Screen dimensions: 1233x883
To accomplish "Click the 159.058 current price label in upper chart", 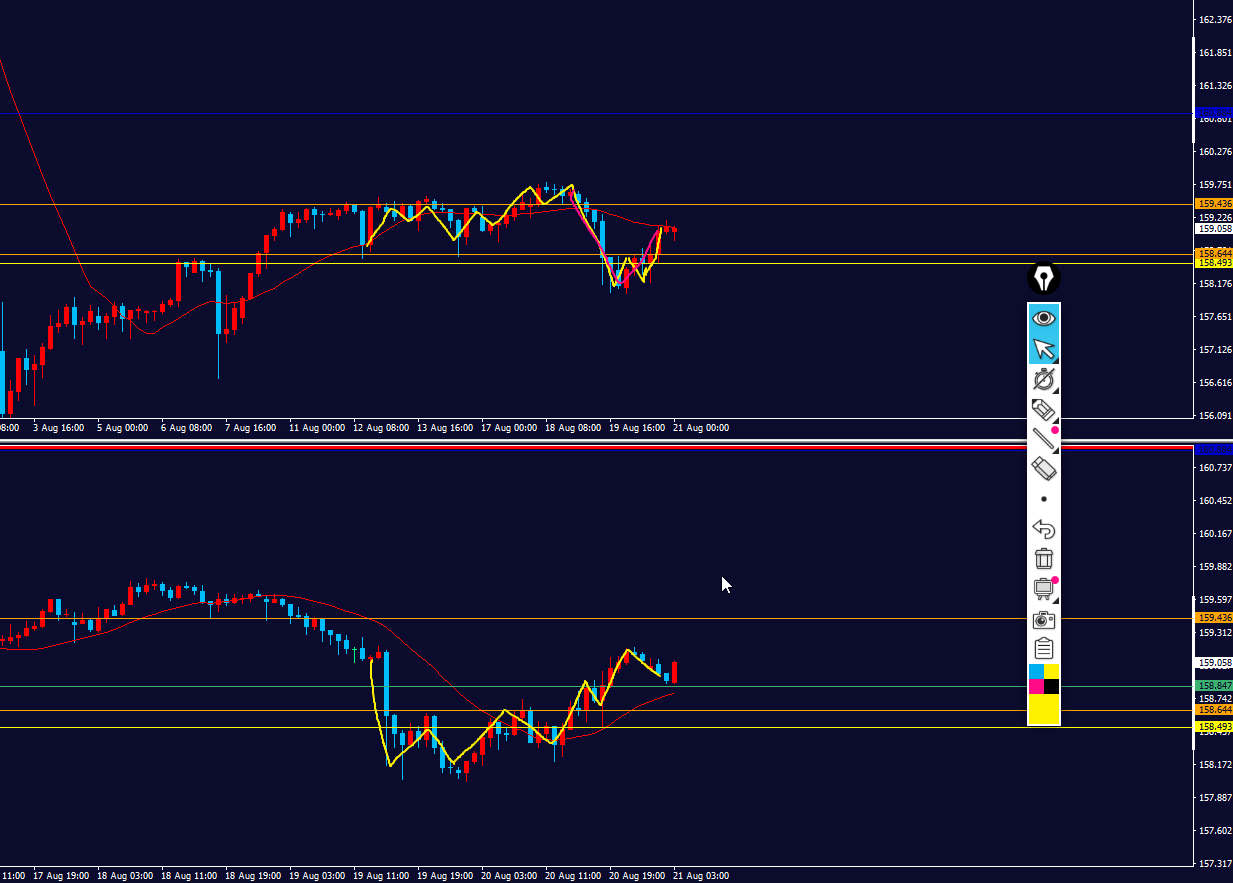I will click(x=1214, y=228).
